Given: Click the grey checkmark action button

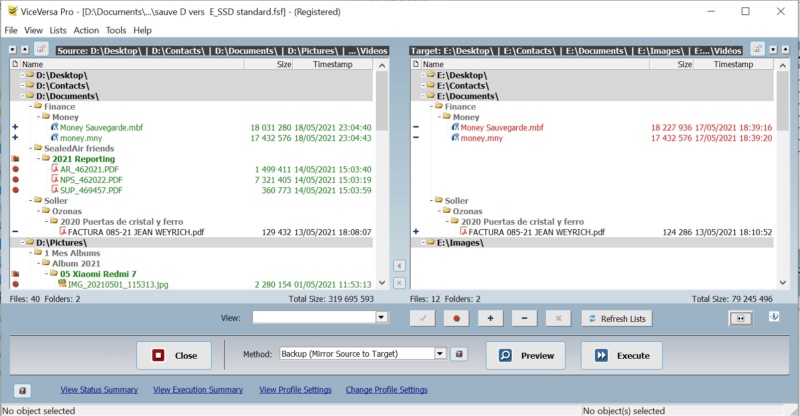Looking at the screenshot, I should 422,319.
